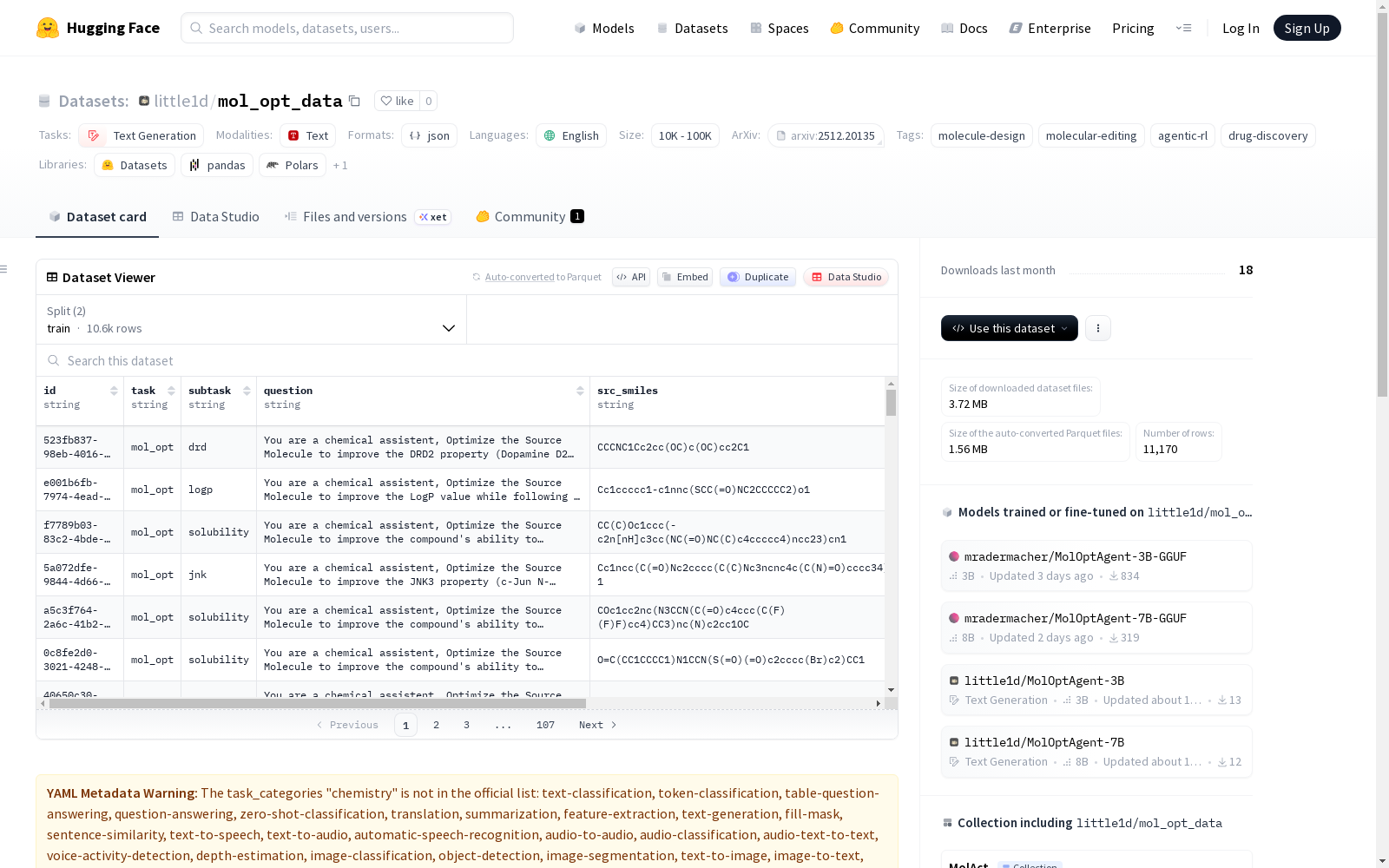Click the json format tag
Screen dimensions: 1389x868
coord(429,135)
